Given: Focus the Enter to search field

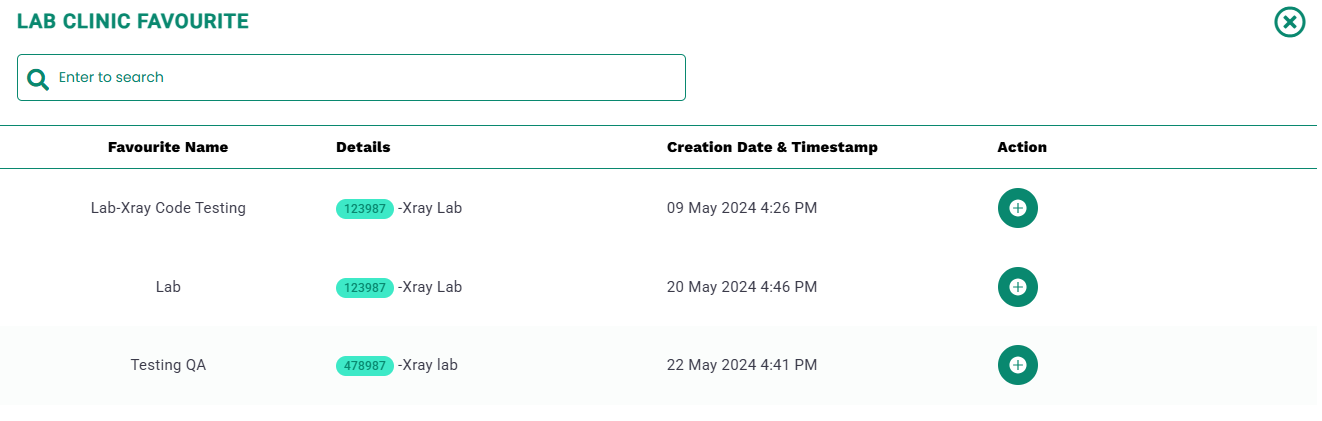Looking at the screenshot, I should [351, 77].
